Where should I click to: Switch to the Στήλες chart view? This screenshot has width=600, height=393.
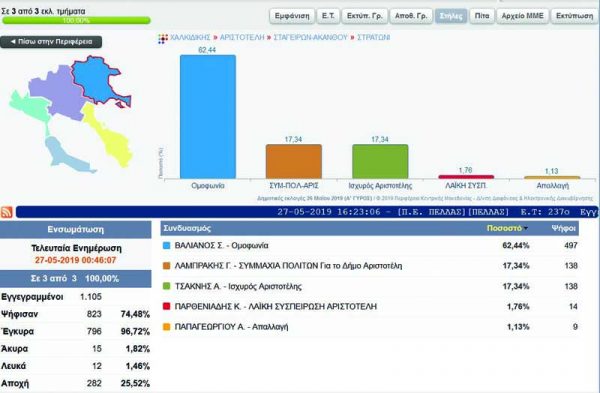(451, 16)
